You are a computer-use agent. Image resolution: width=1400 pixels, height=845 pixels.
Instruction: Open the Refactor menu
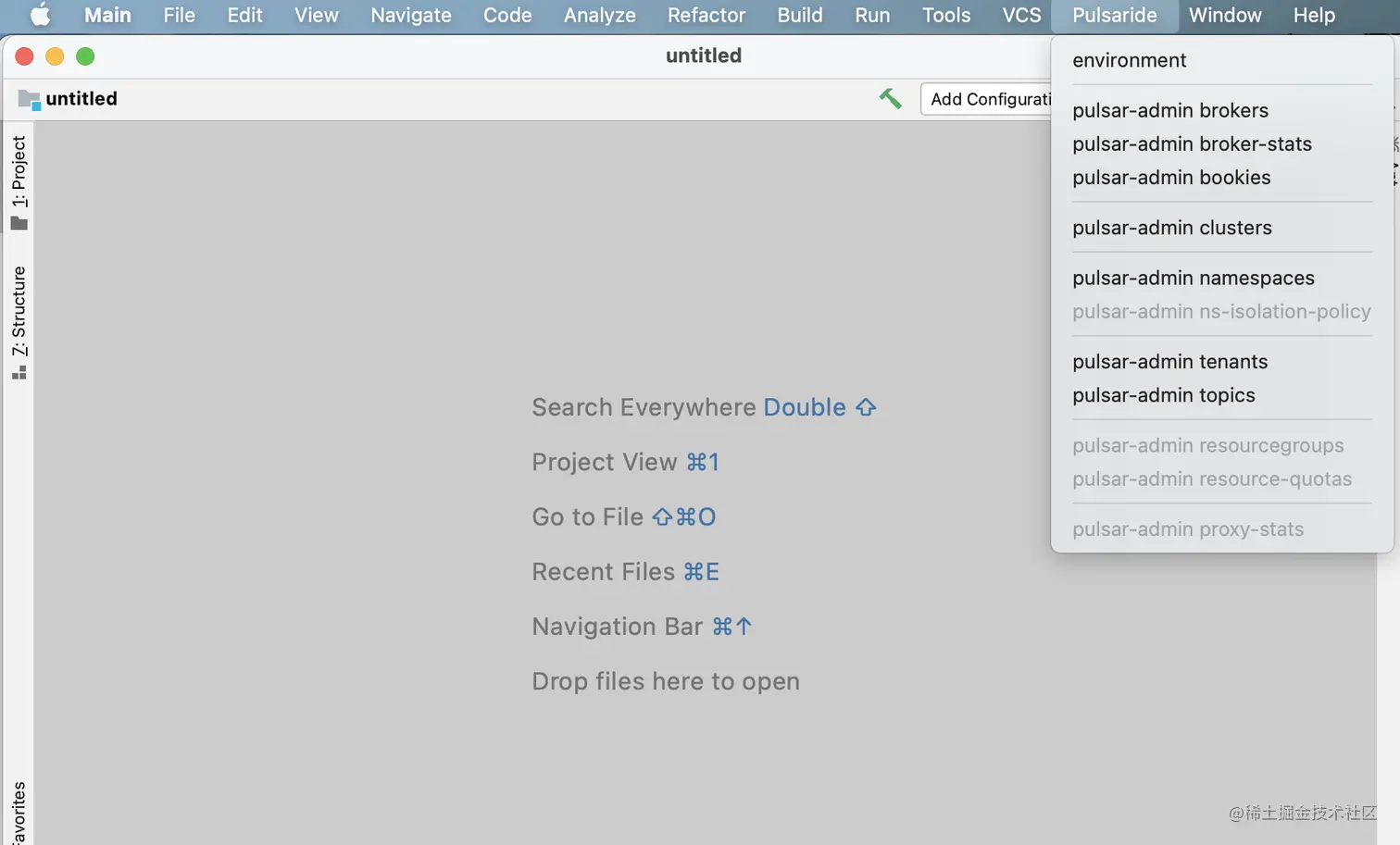[x=706, y=15]
